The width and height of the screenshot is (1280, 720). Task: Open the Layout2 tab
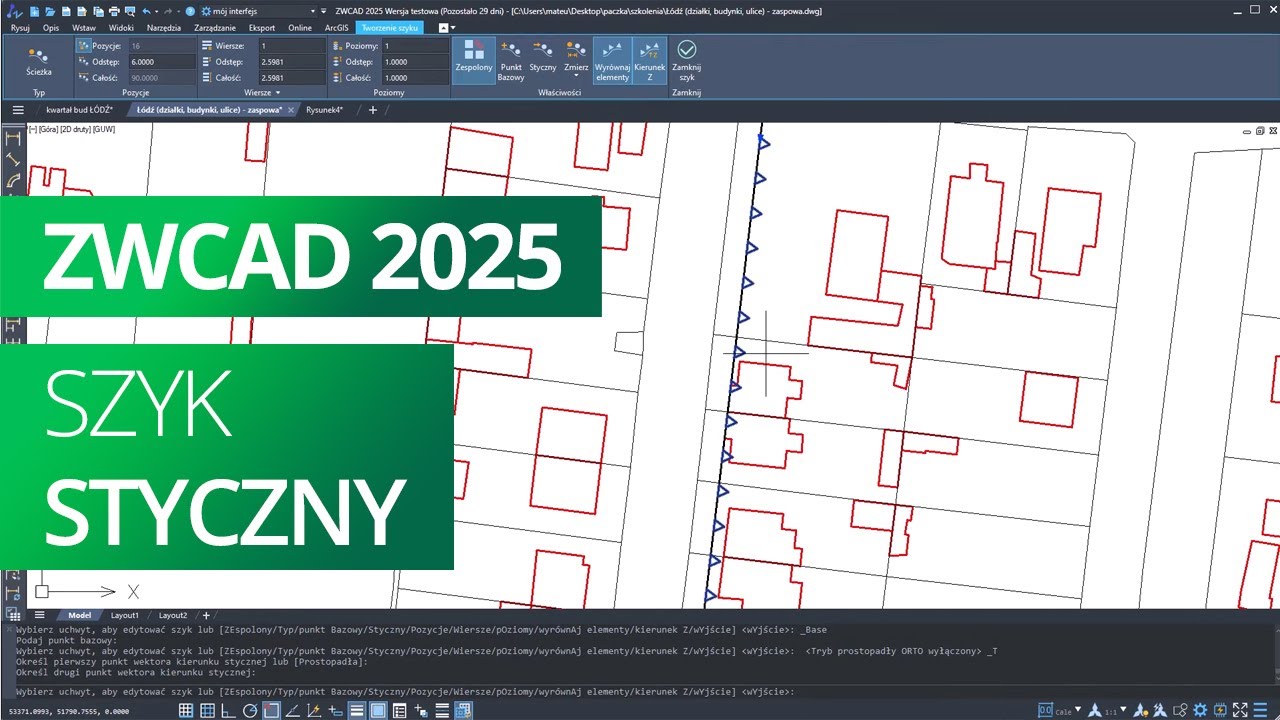pyautogui.click(x=173, y=615)
